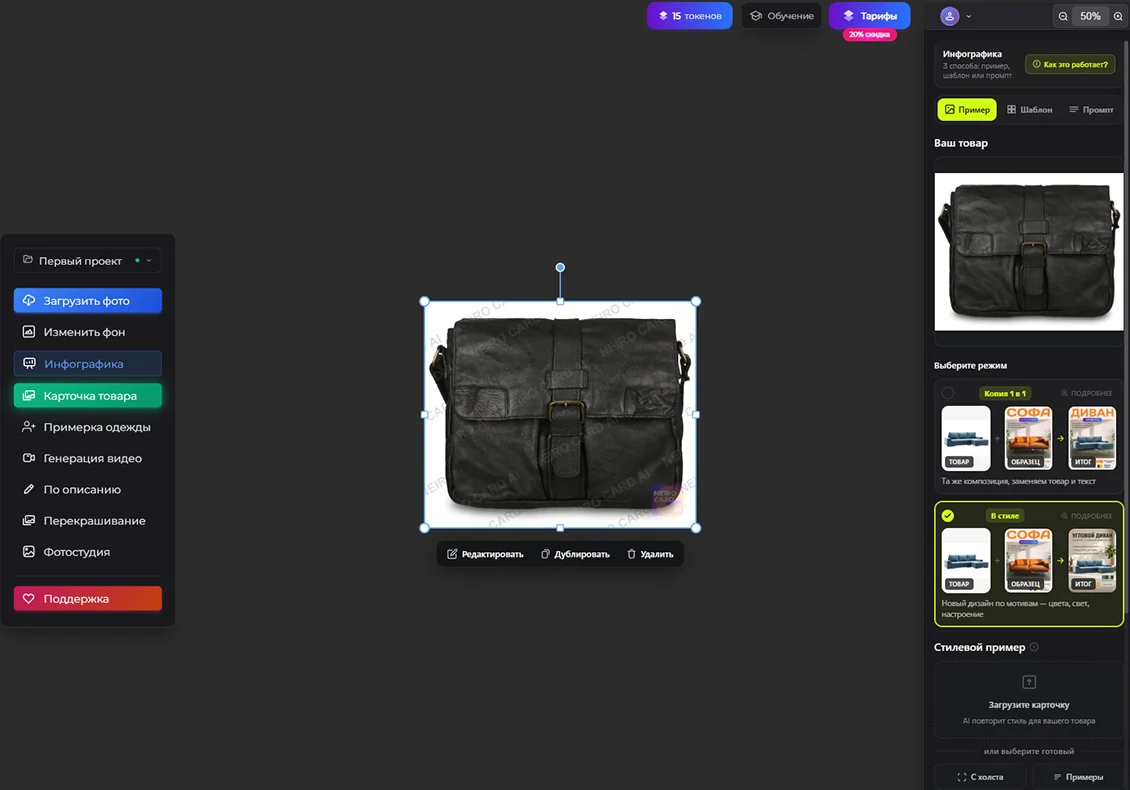1130x790 pixels.
Task: Click Дублировать under the image
Action: pos(575,554)
